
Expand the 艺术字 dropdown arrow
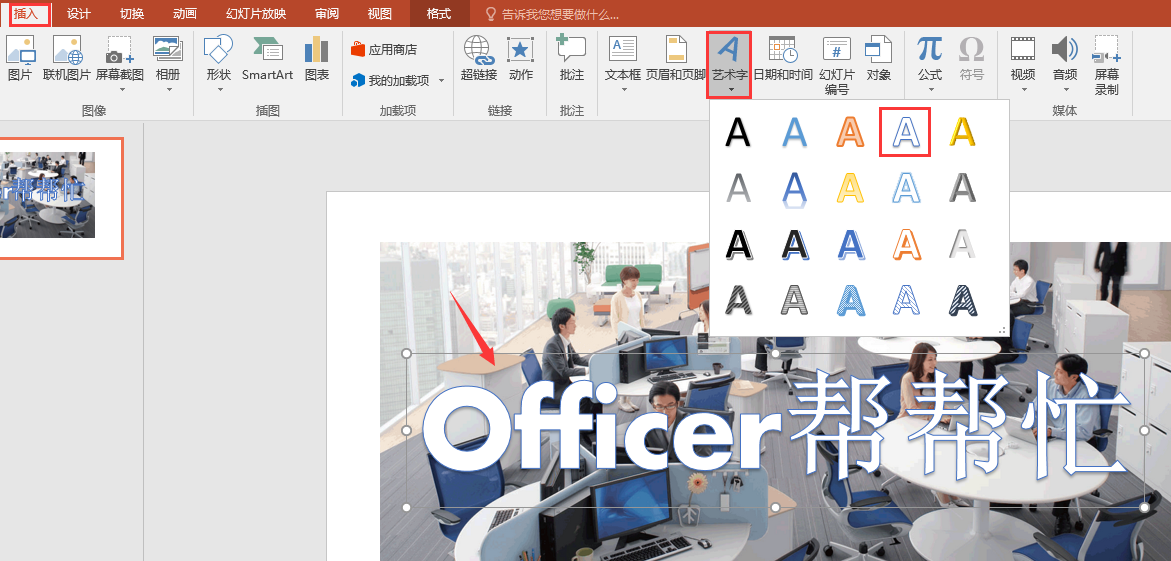click(x=730, y=90)
